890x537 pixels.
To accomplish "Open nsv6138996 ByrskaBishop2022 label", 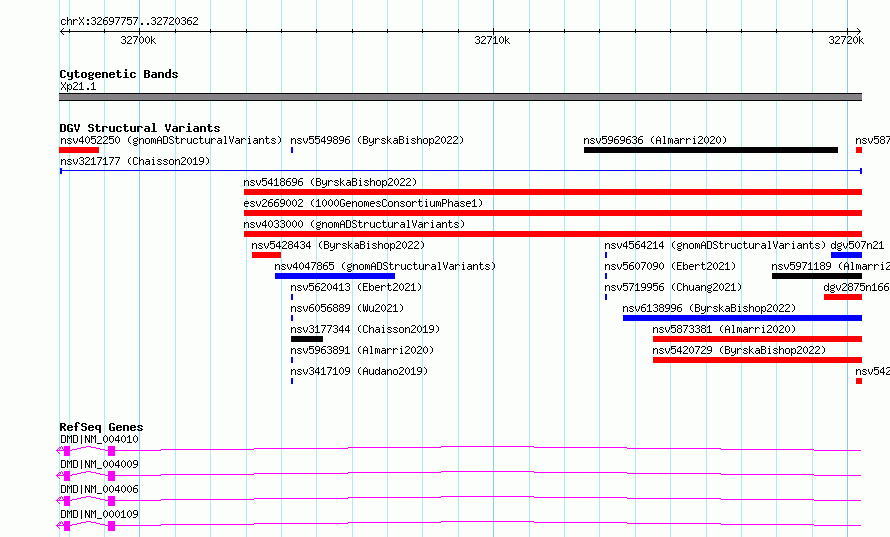I will 709,308.
